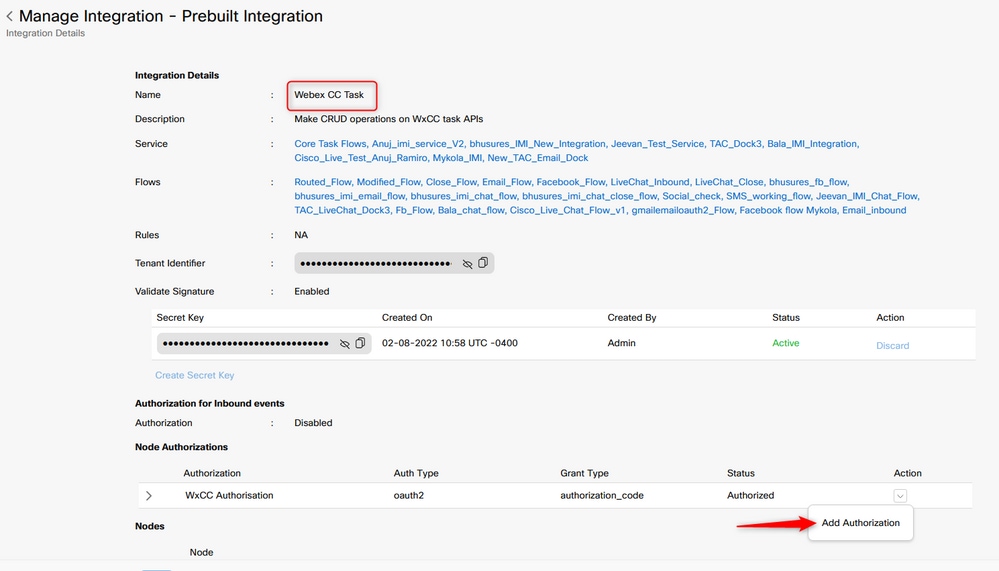999x571 pixels.
Task: Open the bhusures_fb_flow link
Action: 809,182
